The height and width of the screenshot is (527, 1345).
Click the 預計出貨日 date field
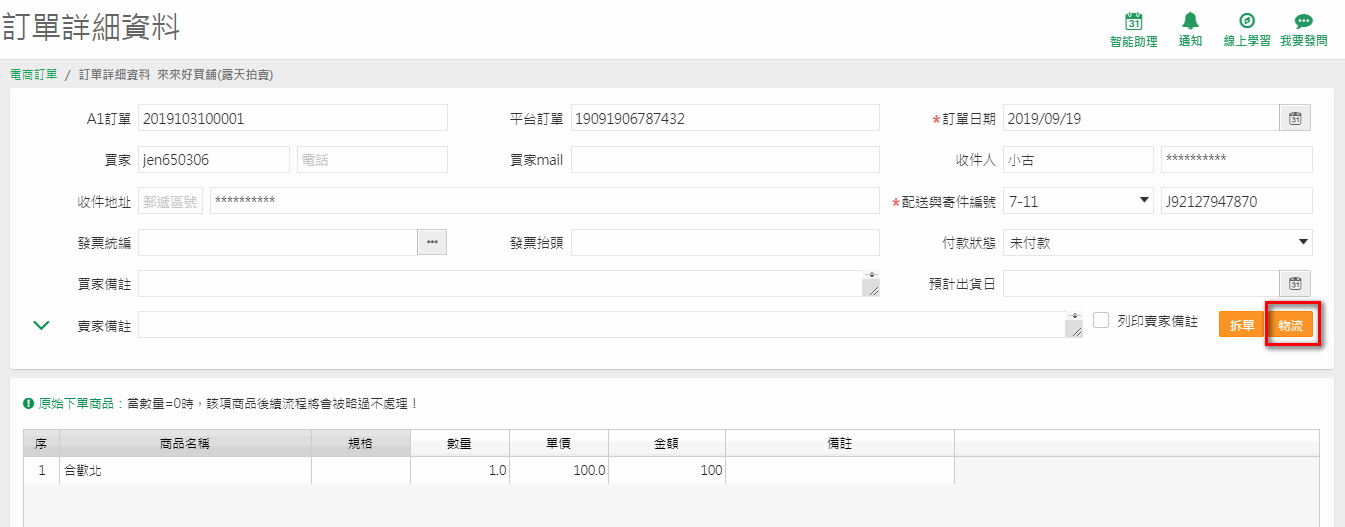[1141, 284]
